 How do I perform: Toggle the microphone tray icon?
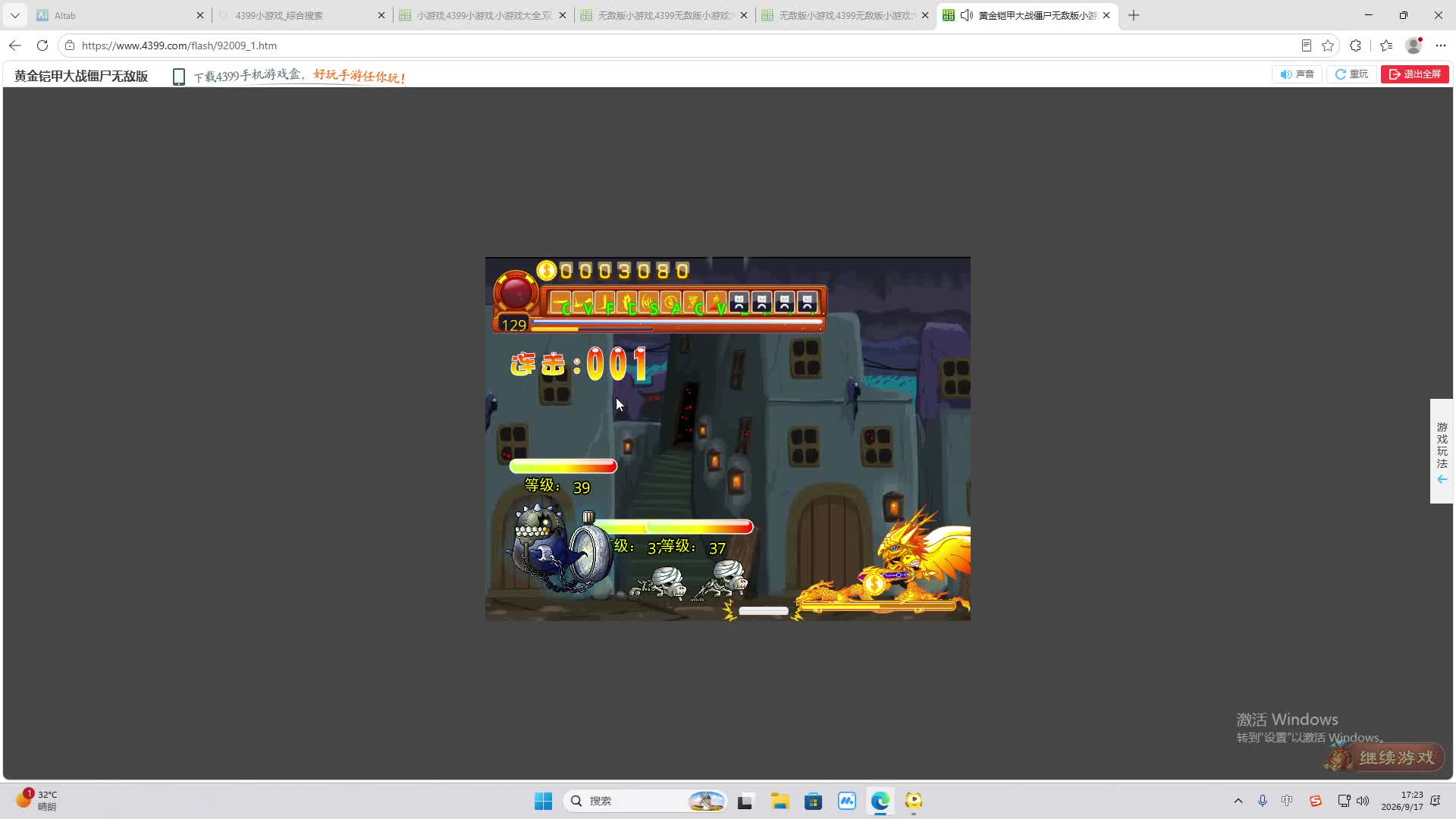1263,801
